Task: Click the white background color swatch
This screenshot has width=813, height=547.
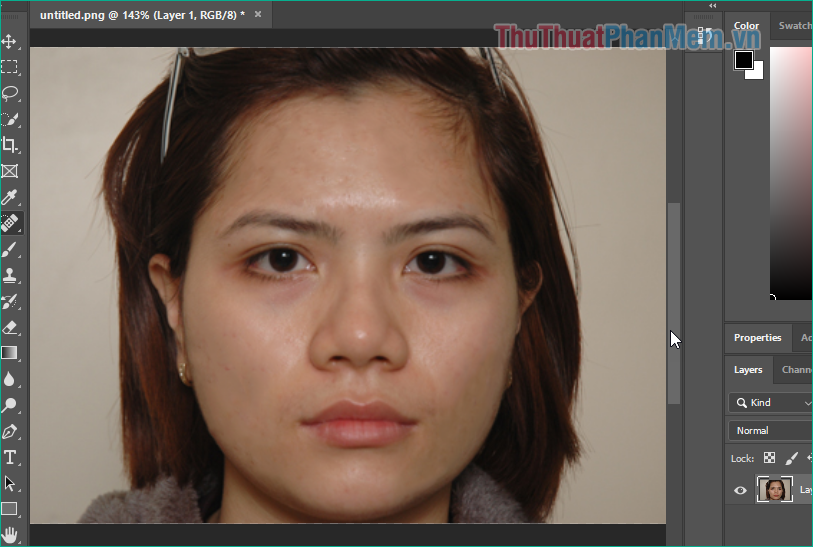Action: (x=758, y=74)
